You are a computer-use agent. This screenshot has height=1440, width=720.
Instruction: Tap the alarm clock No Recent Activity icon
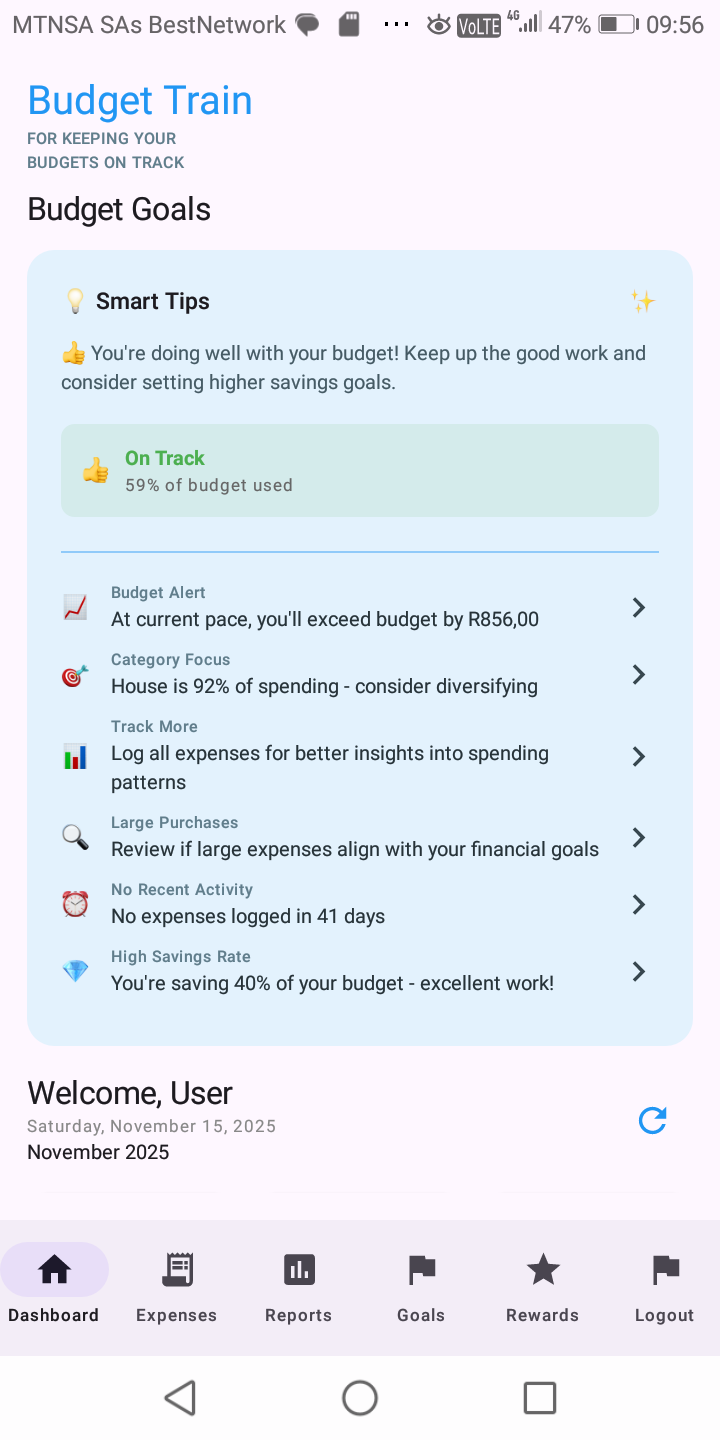(x=75, y=904)
